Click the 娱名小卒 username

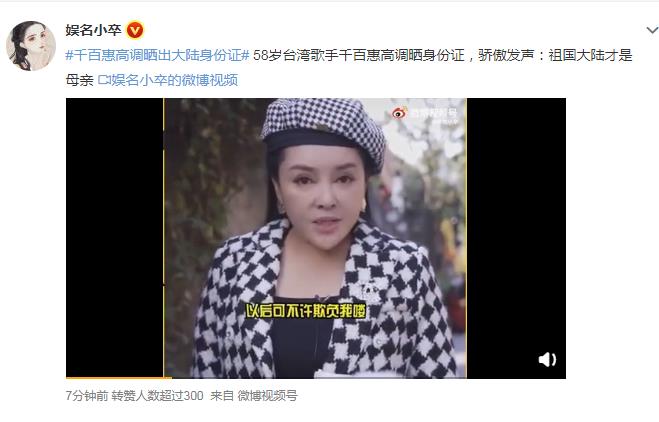[x=93, y=30]
